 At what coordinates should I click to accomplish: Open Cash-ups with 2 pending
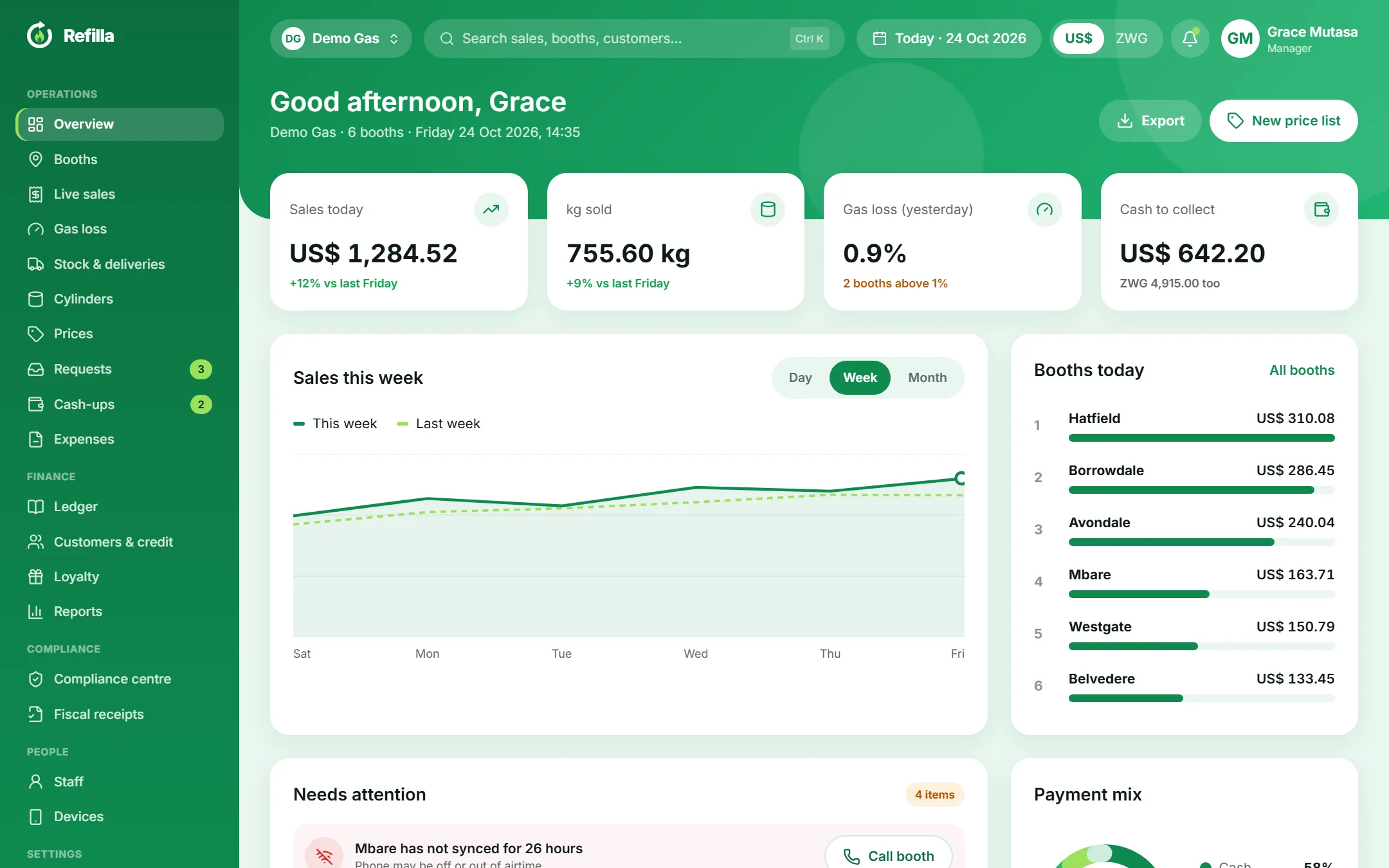(120, 404)
